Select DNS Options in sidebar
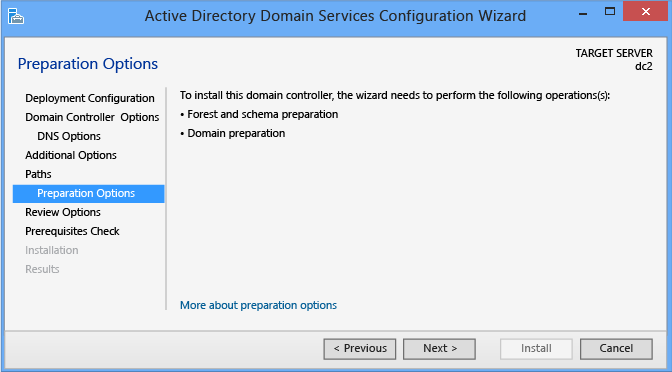The image size is (672, 372). click(69, 136)
